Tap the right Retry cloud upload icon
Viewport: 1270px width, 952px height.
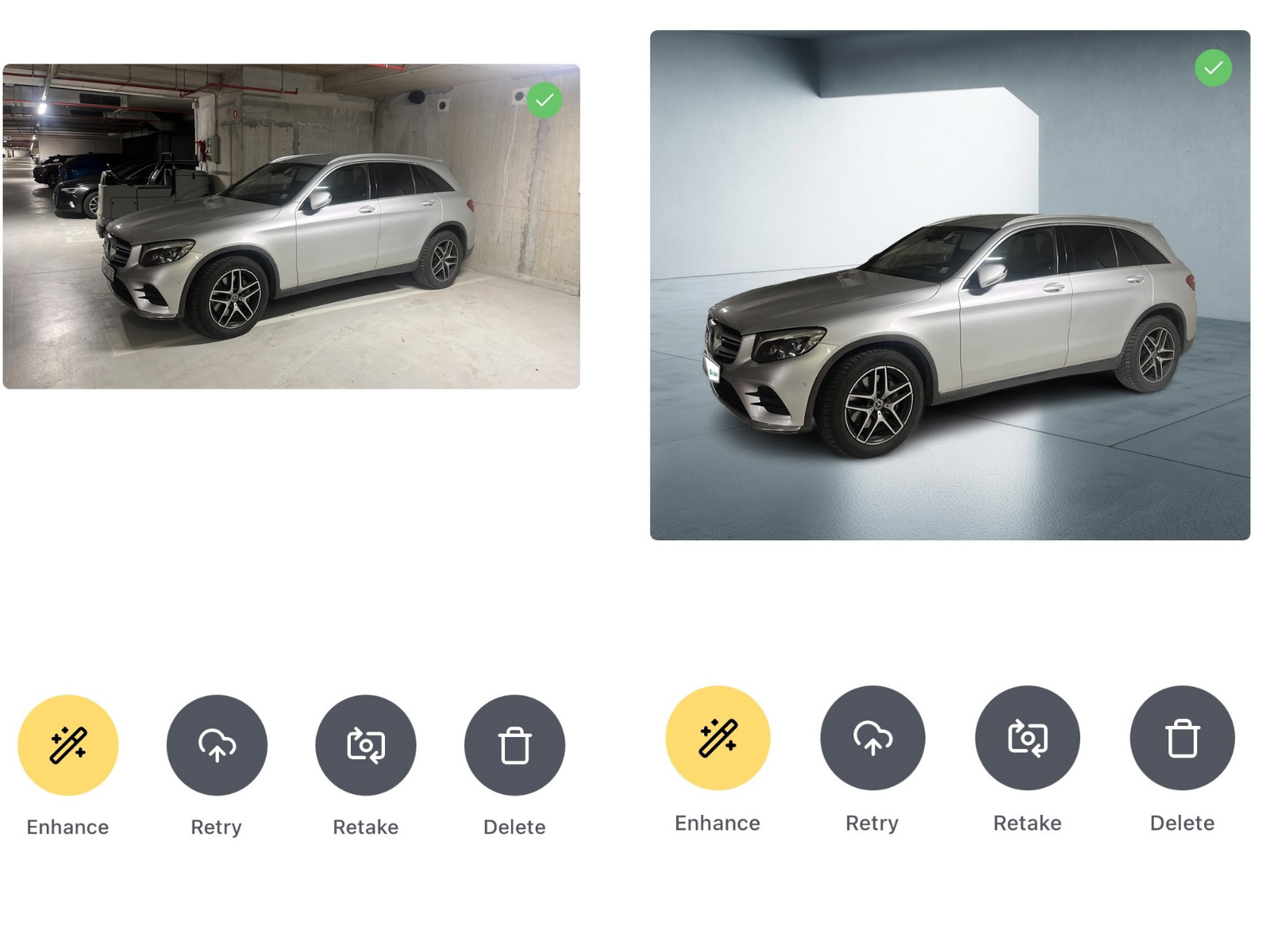pos(872,738)
